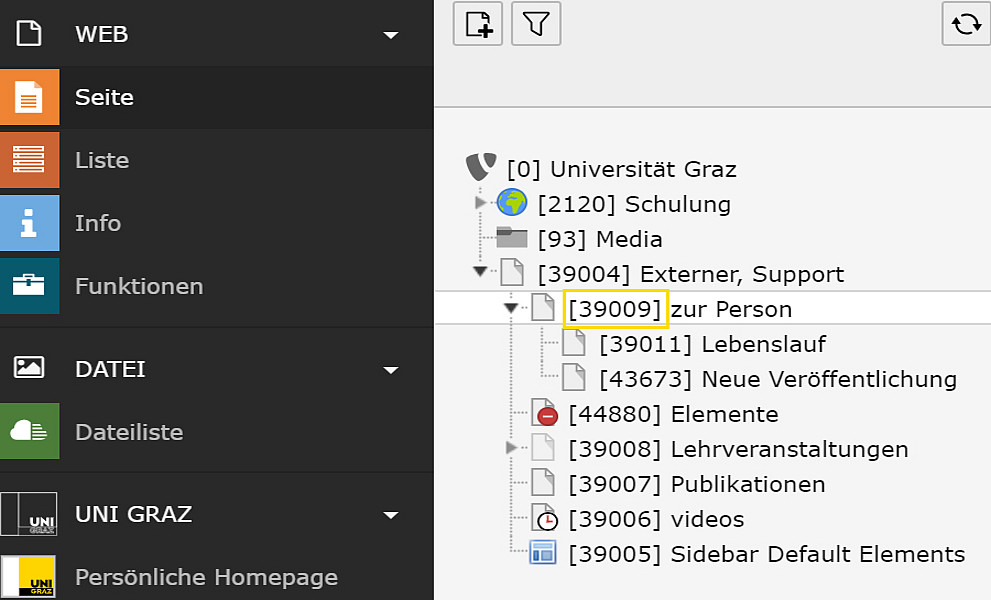The height and width of the screenshot is (600, 991).
Task: Open Sidebar Default Elements page
Action: coord(767,554)
